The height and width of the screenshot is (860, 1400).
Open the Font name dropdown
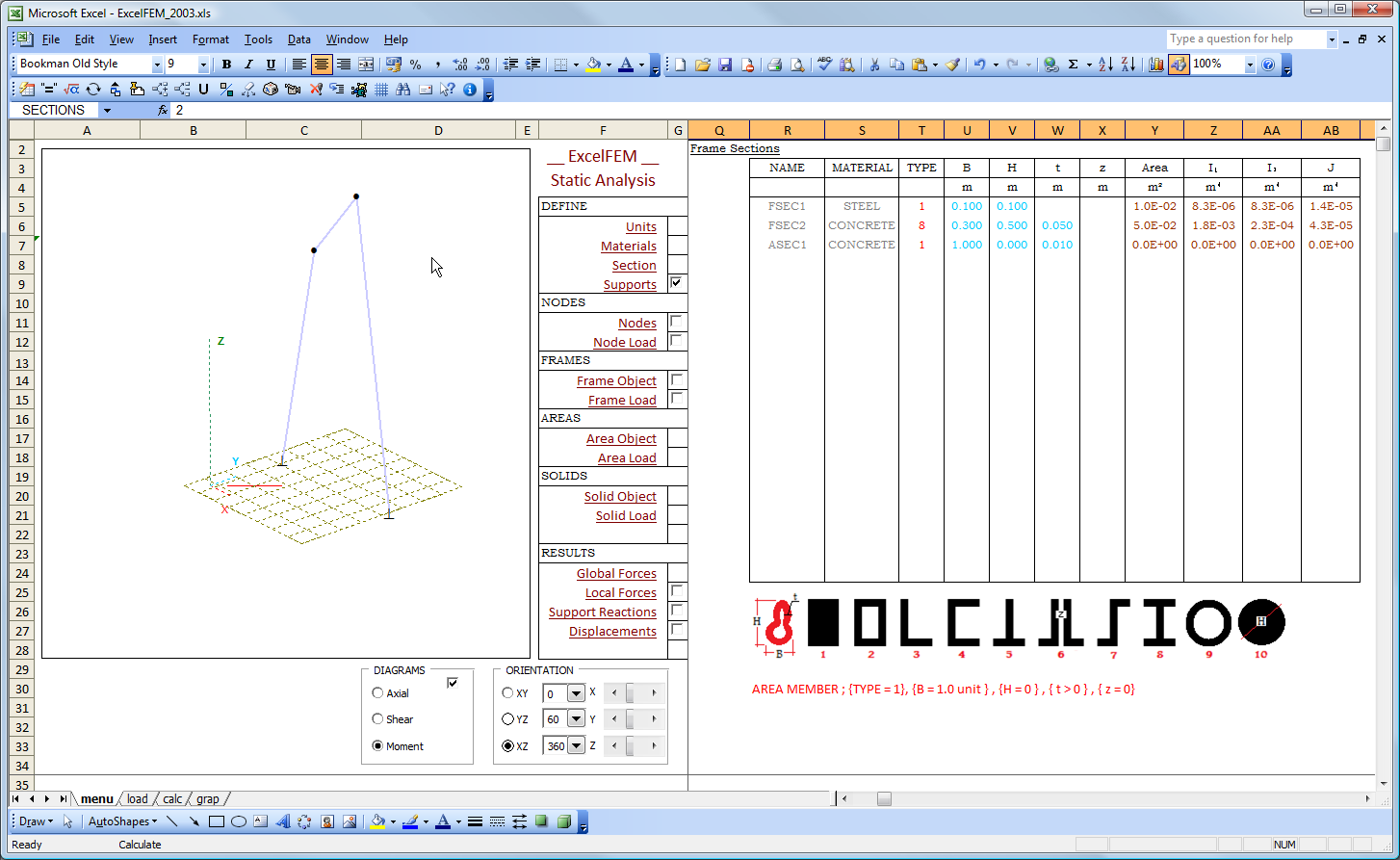(x=157, y=65)
